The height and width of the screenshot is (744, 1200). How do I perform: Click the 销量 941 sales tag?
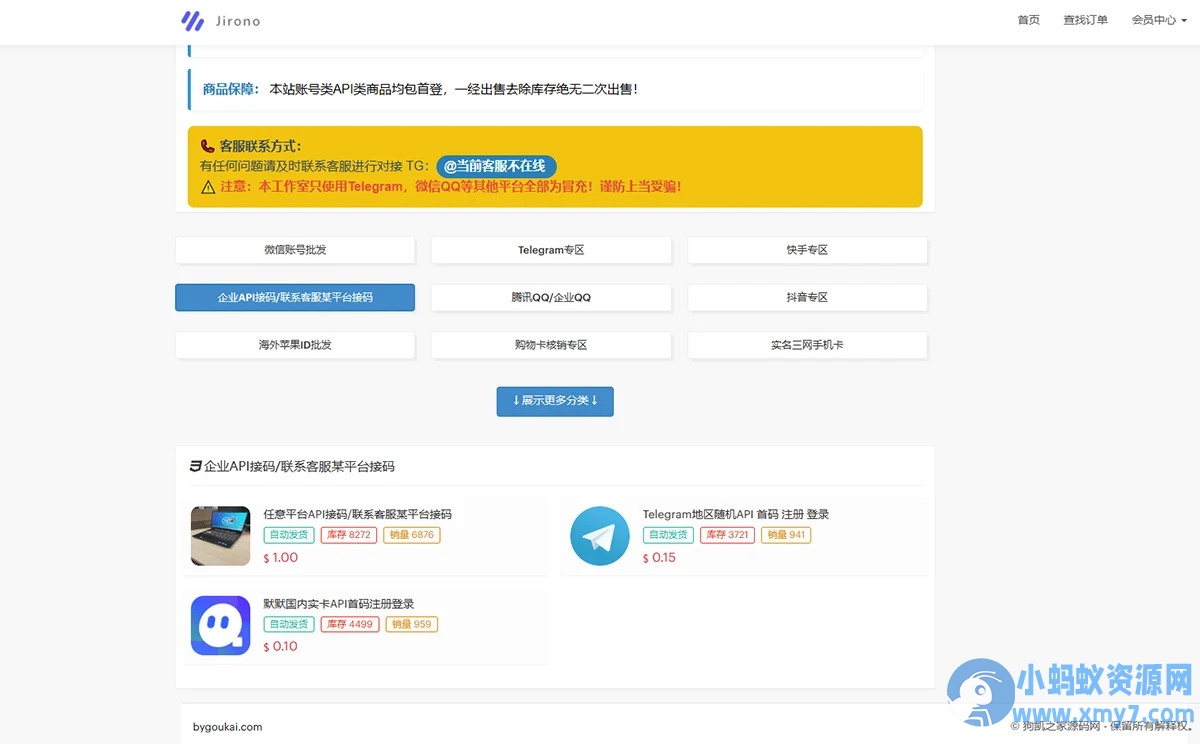(787, 535)
